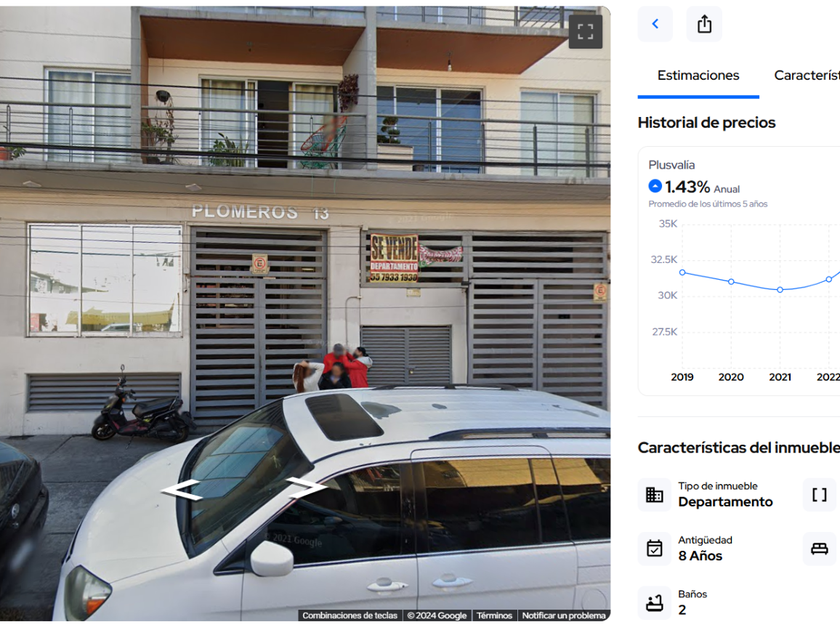The width and height of the screenshot is (840, 630).
Task: Click the ©2024 Google attribution
Action: (437, 616)
